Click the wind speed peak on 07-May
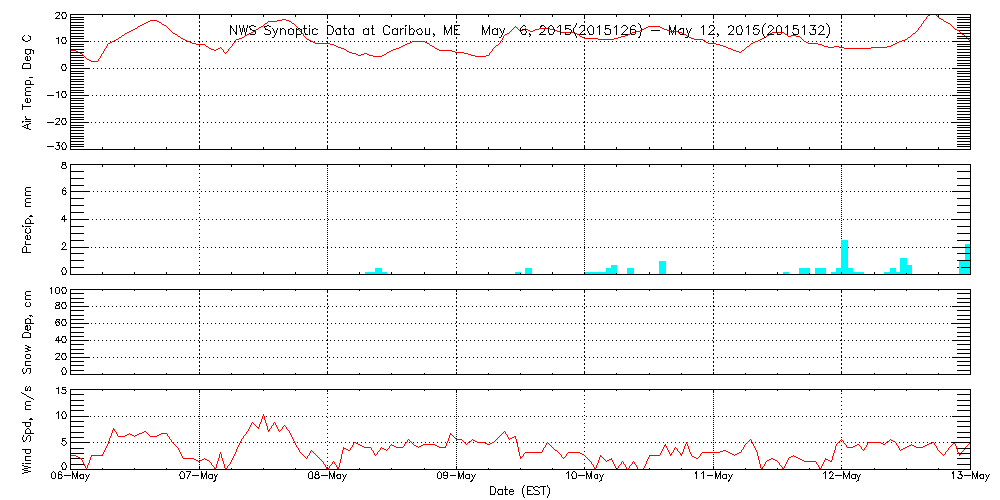Image resolution: width=1000 pixels, height=500 pixels. (263, 416)
